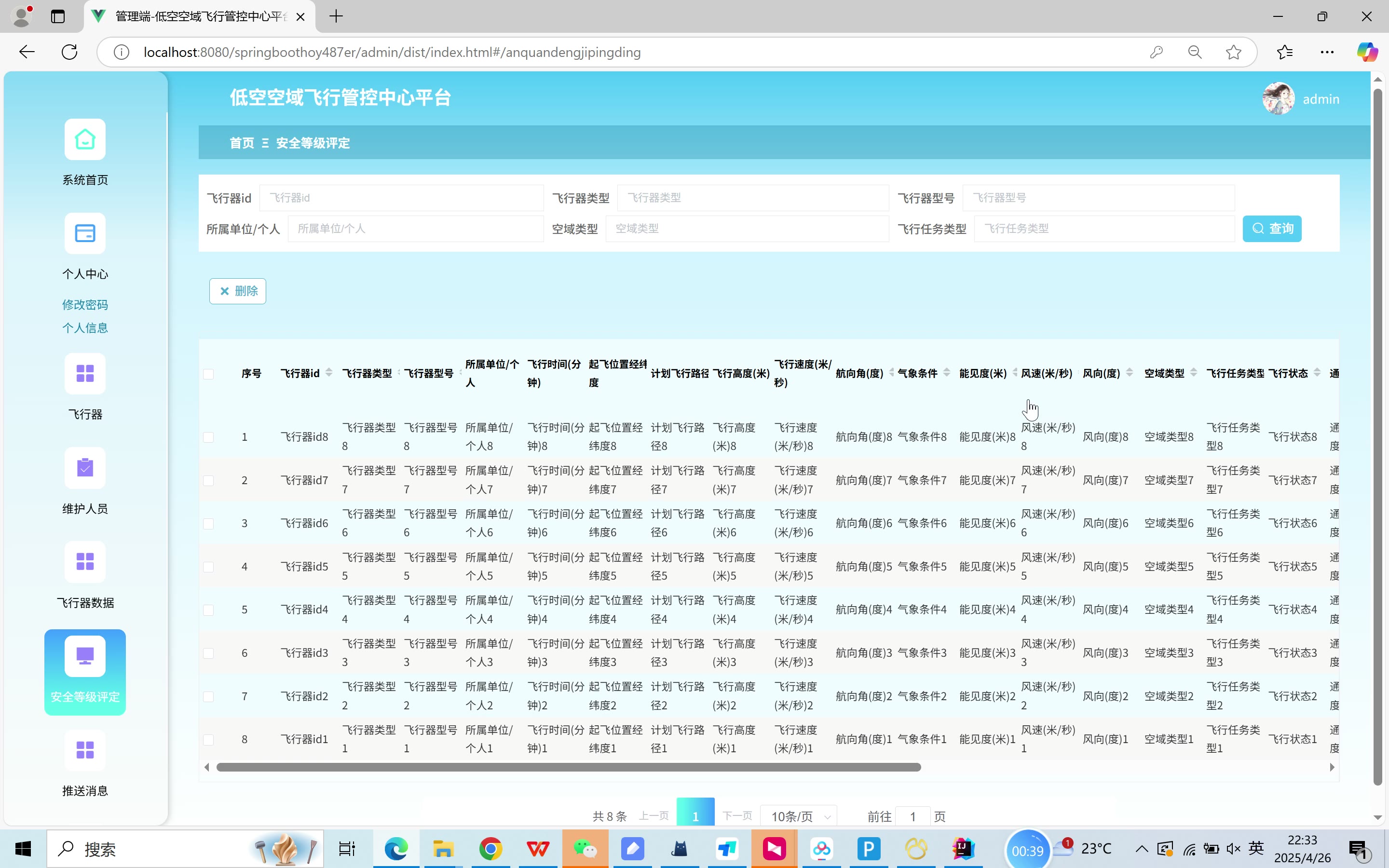
Task: Click the 查询 search button
Action: click(x=1272, y=229)
